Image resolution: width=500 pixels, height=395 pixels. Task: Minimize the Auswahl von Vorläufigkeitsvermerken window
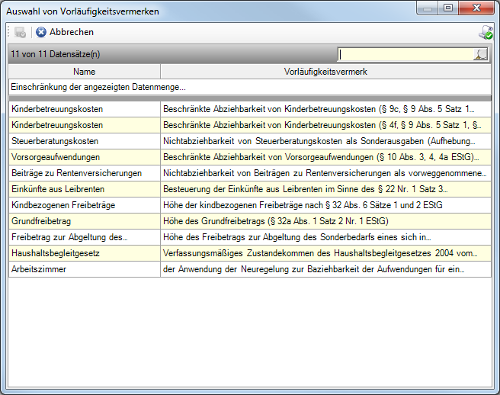point(427,8)
